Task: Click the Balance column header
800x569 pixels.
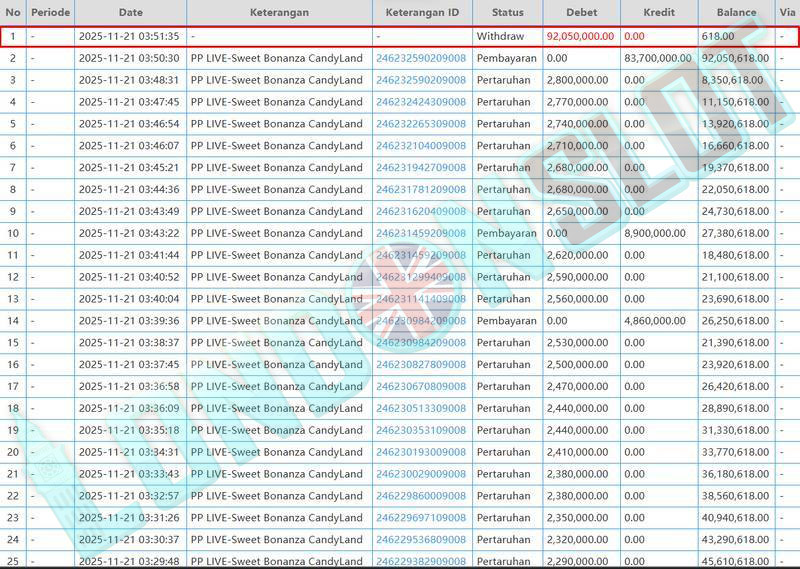Action: pyautogui.click(x=736, y=13)
